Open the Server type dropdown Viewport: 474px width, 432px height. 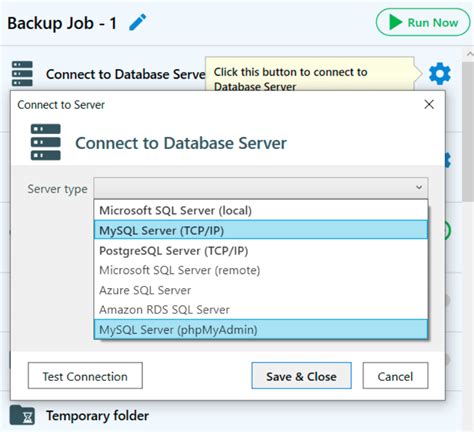[x=261, y=188]
